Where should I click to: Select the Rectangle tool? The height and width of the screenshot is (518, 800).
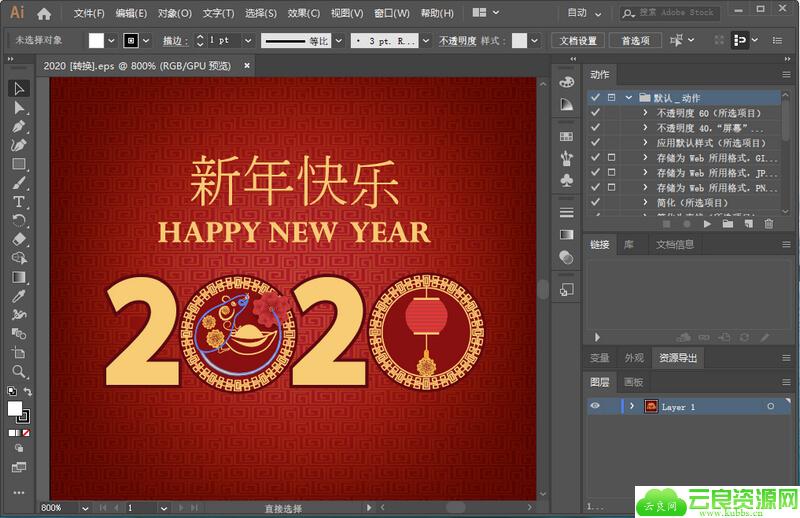pyautogui.click(x=19, y=164)
